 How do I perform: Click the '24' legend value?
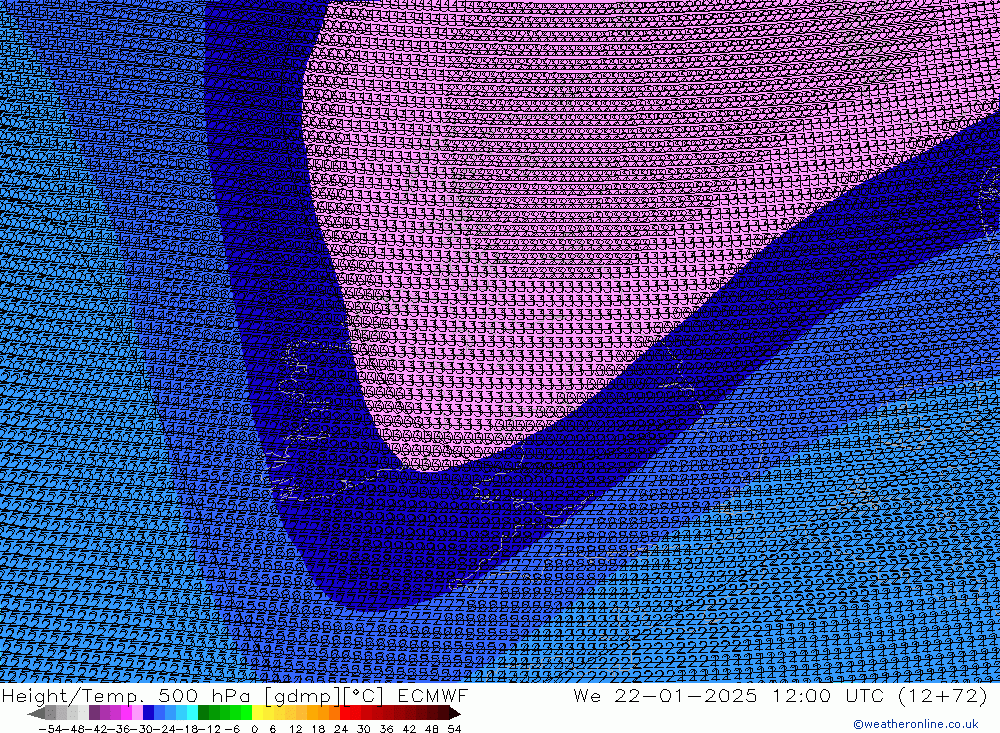pyautogui.click(x=341, y=729)
